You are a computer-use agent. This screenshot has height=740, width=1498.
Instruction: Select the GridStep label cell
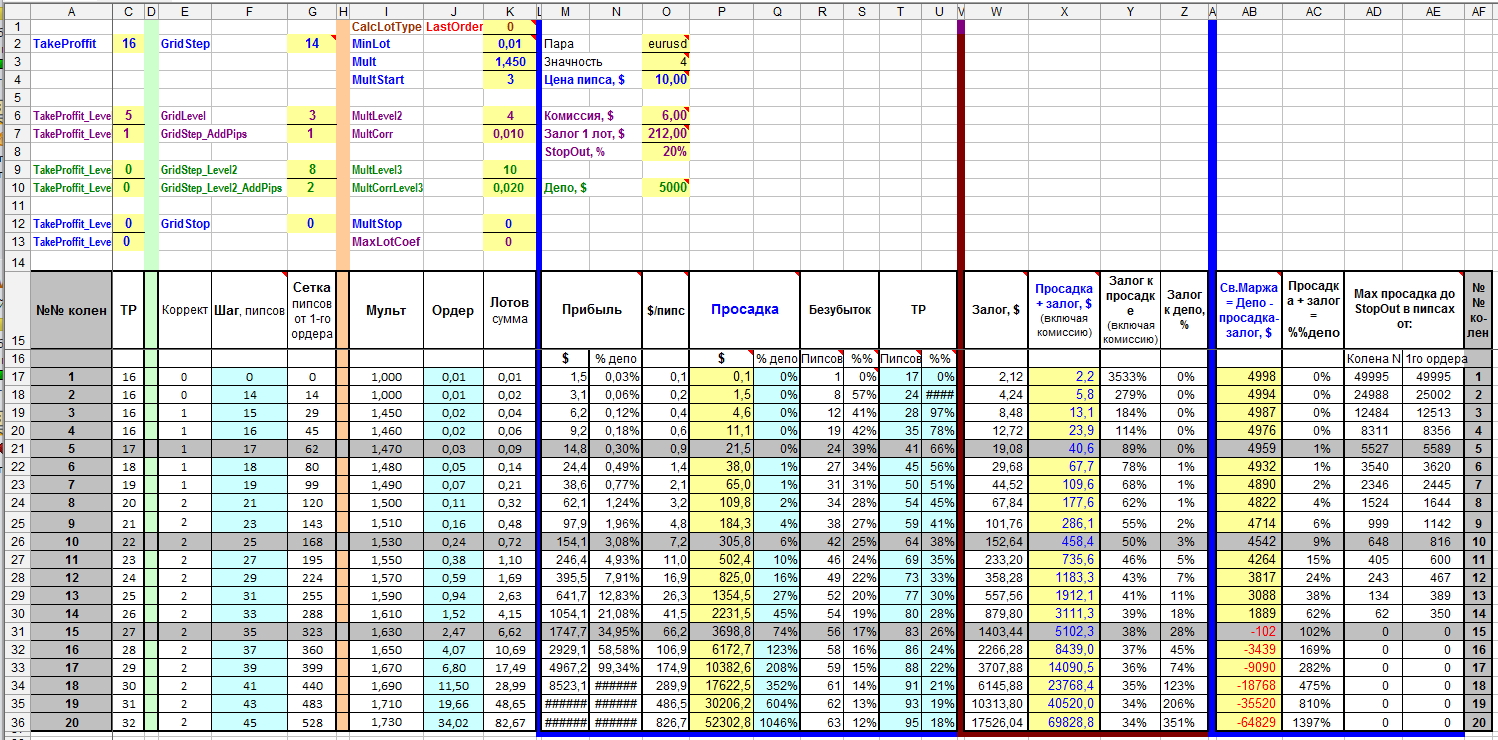222,44
